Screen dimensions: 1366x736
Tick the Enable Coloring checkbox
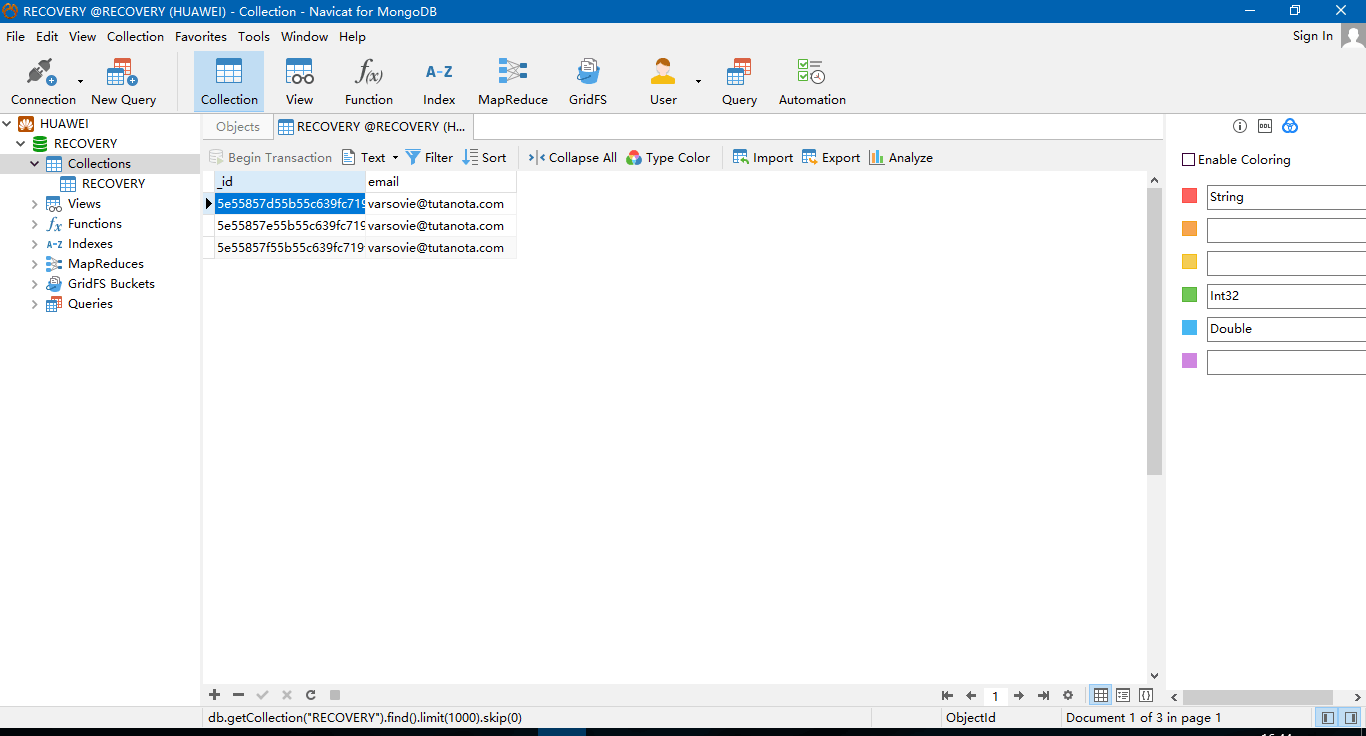tap(1189, 160)
